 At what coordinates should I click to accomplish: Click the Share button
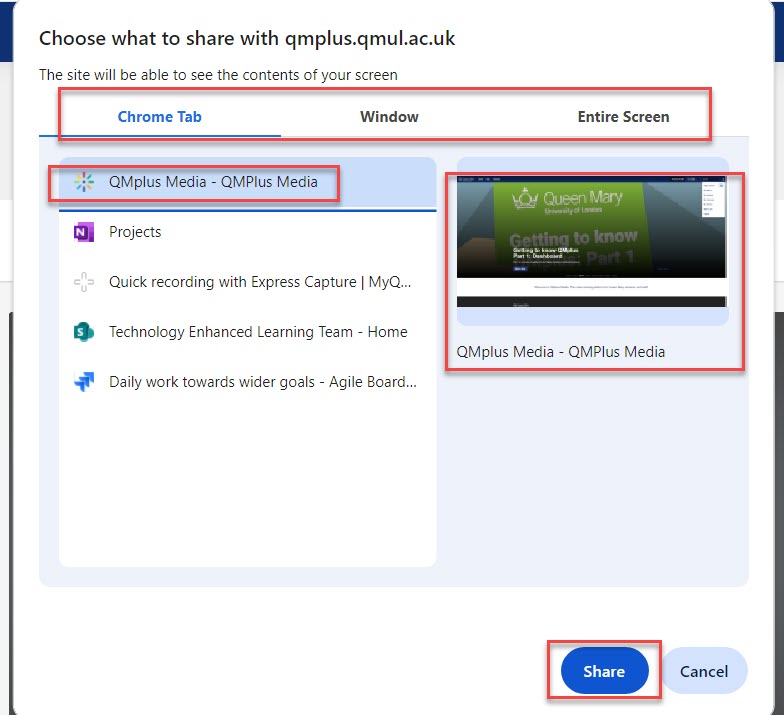604,670
